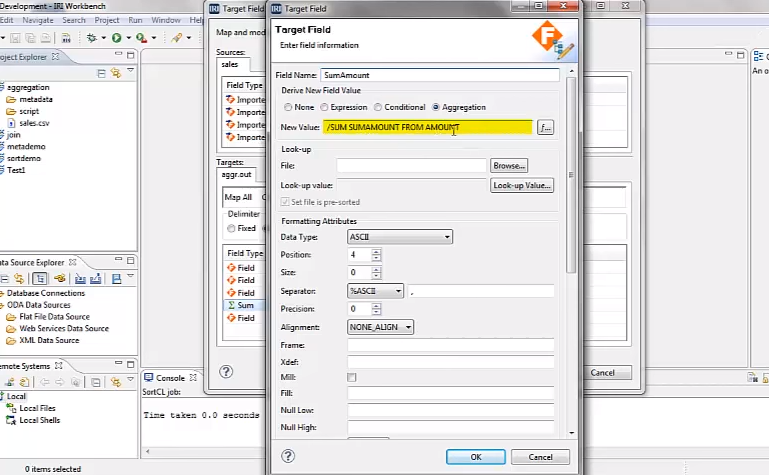Select the None radio button
This screenshot has width=769, height=475.
[288, 107]
